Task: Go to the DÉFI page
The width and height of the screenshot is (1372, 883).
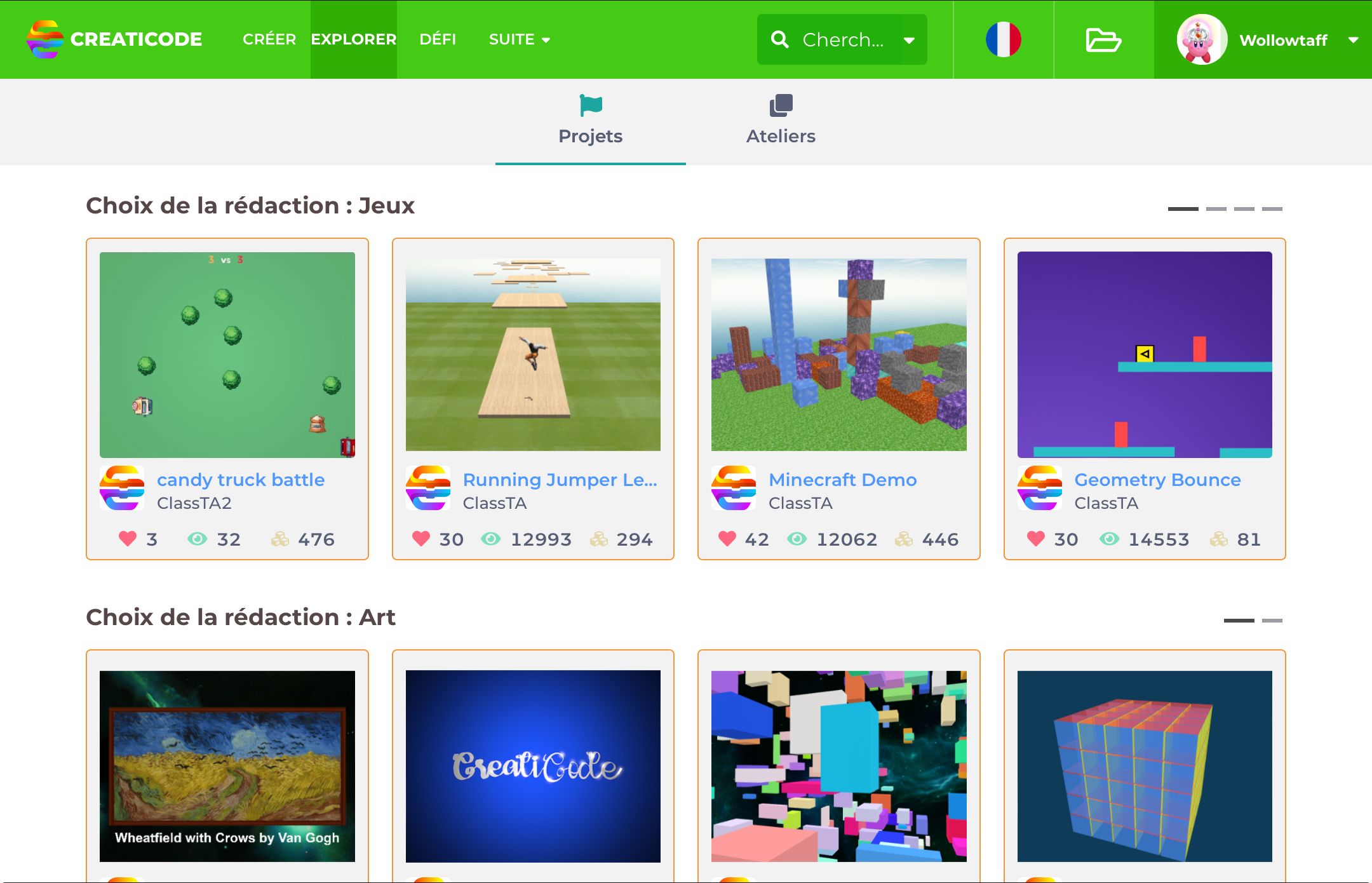Action: point(438,39)
